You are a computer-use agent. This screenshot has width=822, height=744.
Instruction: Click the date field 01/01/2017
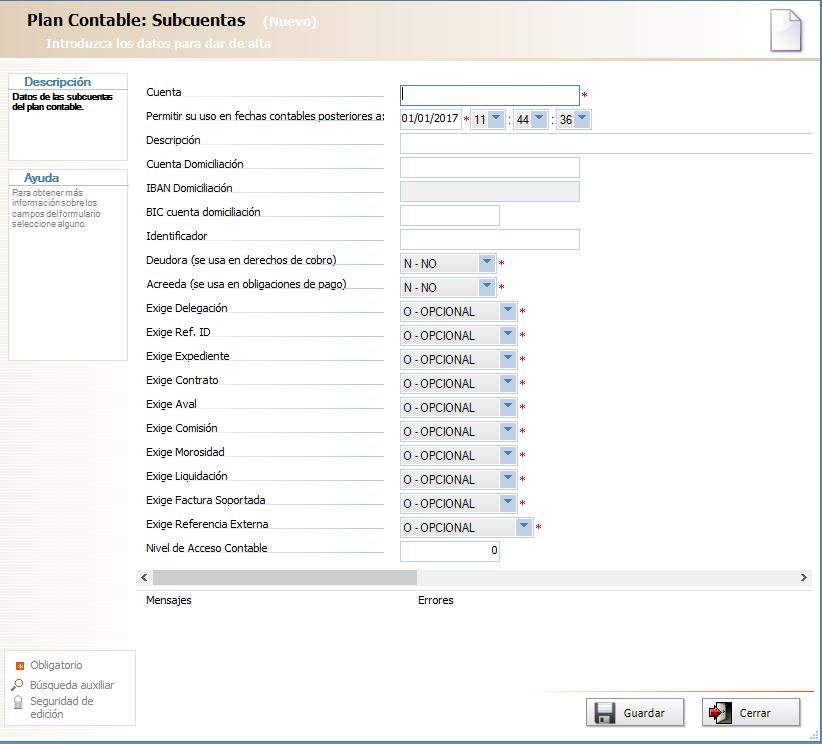pyautogui.click(x=430, y=119)
